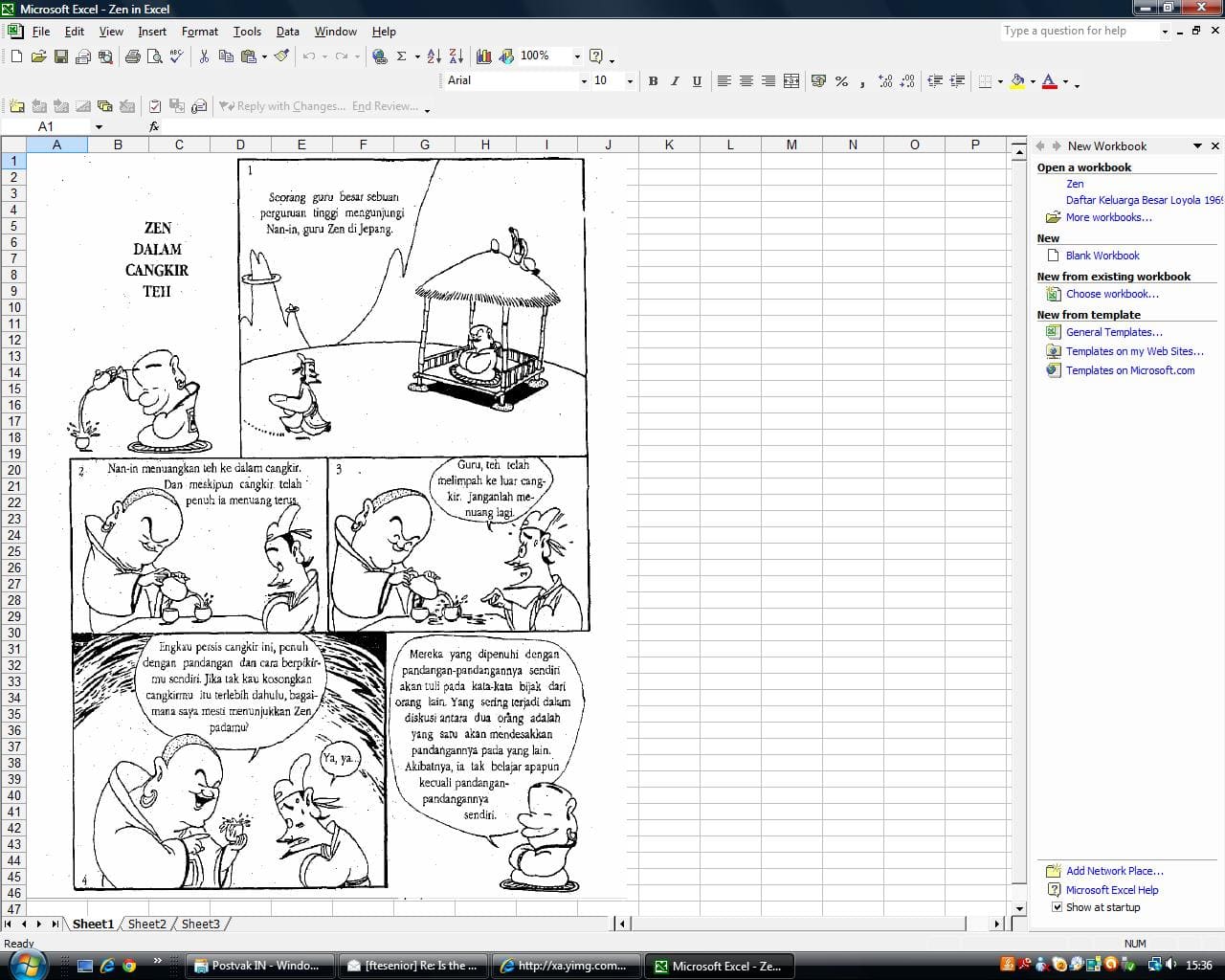1225x980 pixels.
Task: Click the yellow Fill Color button
Action: tap(1017, 81)
